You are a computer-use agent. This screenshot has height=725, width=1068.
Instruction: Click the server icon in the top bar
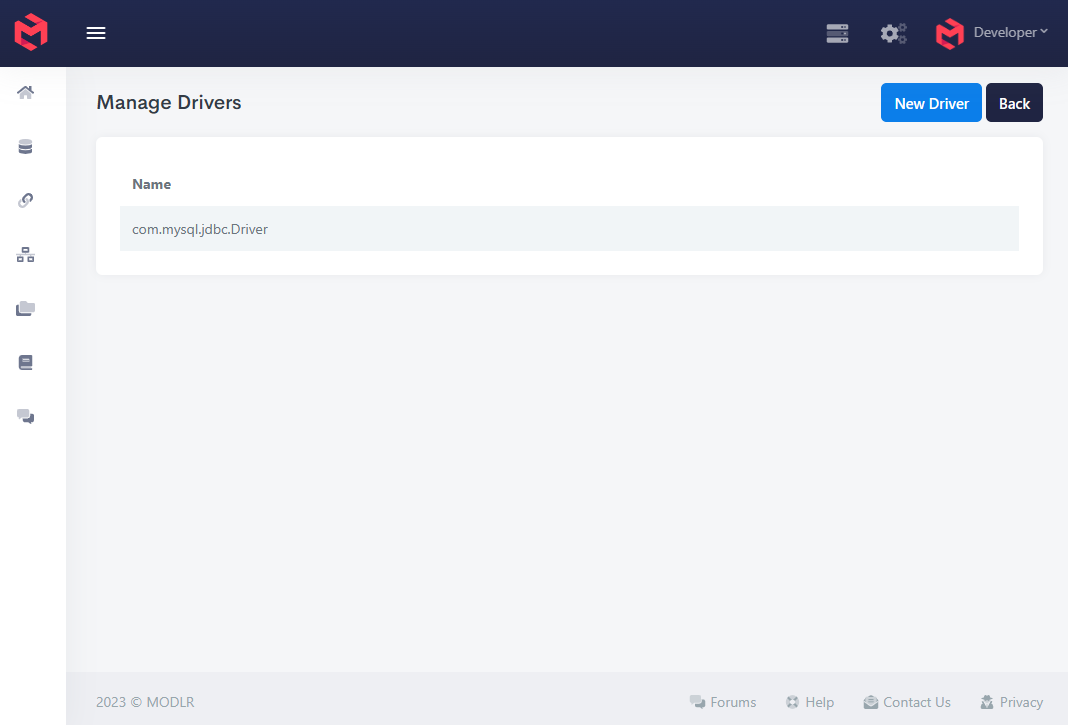837,33
